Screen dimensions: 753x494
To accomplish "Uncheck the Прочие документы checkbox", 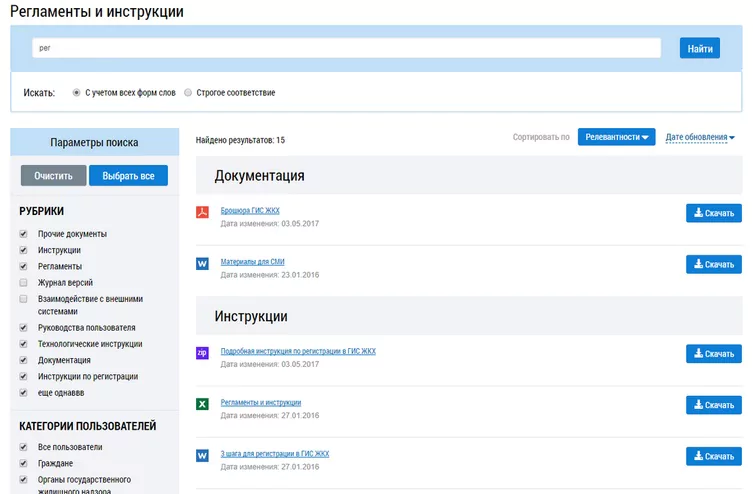I will click(x=23, y=234).
